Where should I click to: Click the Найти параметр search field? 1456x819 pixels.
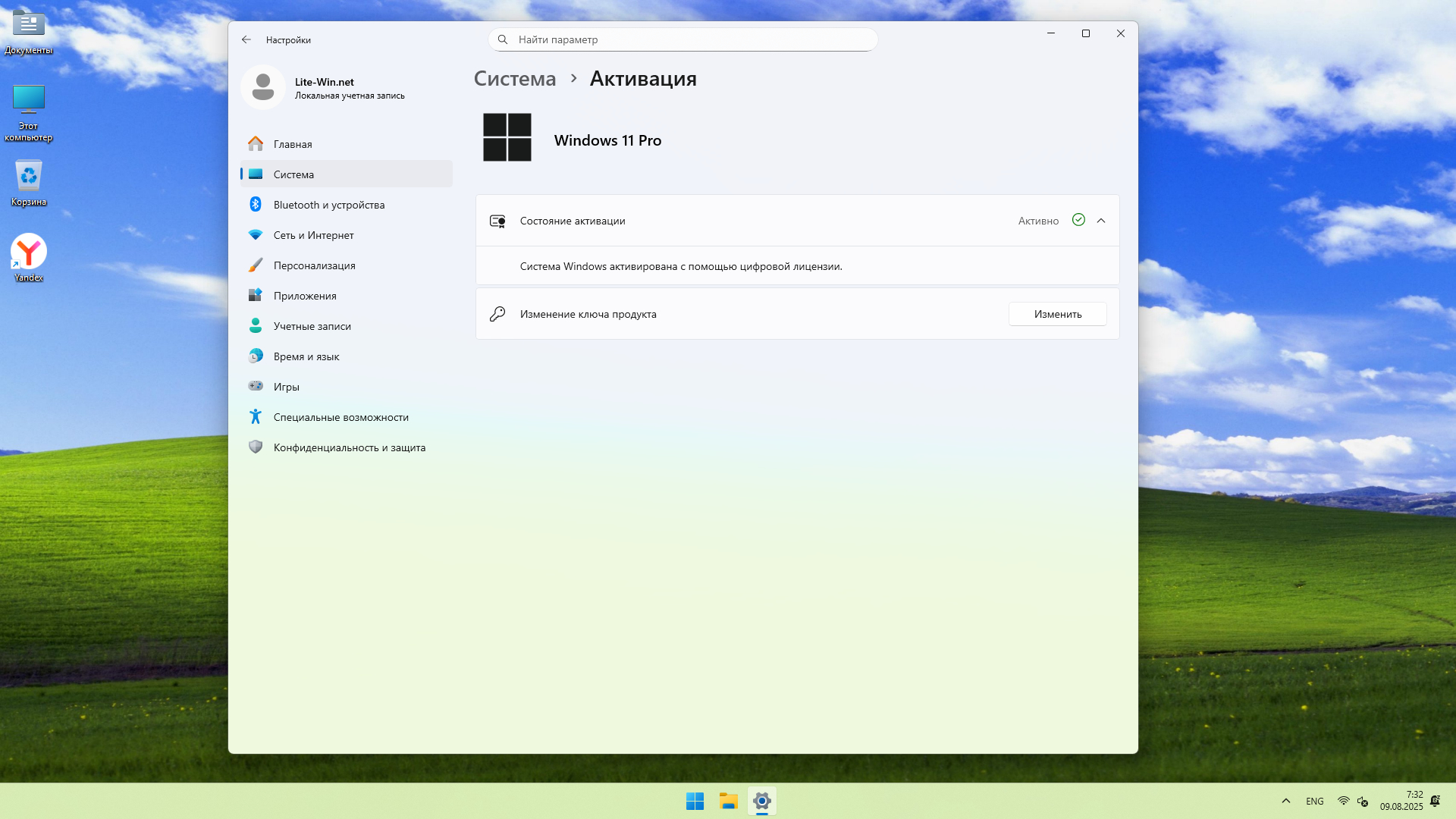point(682,39)
